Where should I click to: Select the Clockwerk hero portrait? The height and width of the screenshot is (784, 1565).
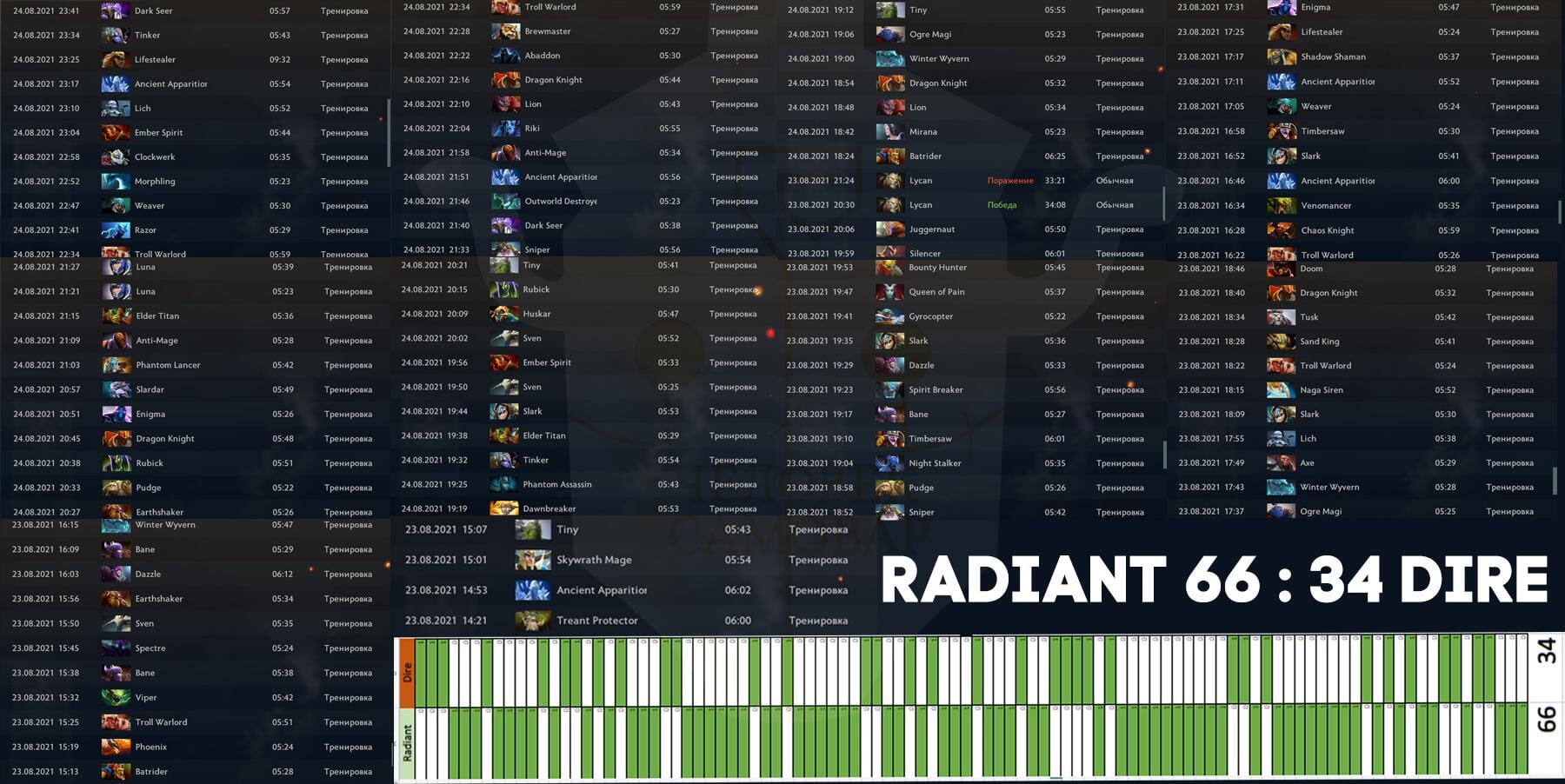(x=116, y=157)
